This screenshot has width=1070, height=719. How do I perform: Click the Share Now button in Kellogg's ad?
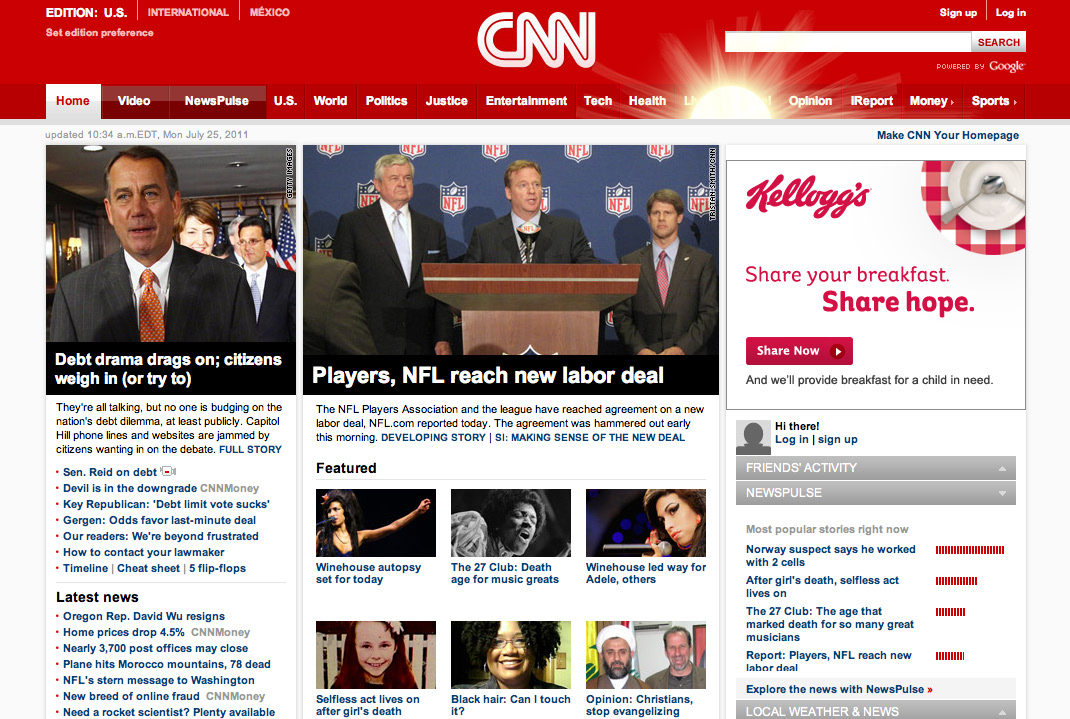coord(799,351)
